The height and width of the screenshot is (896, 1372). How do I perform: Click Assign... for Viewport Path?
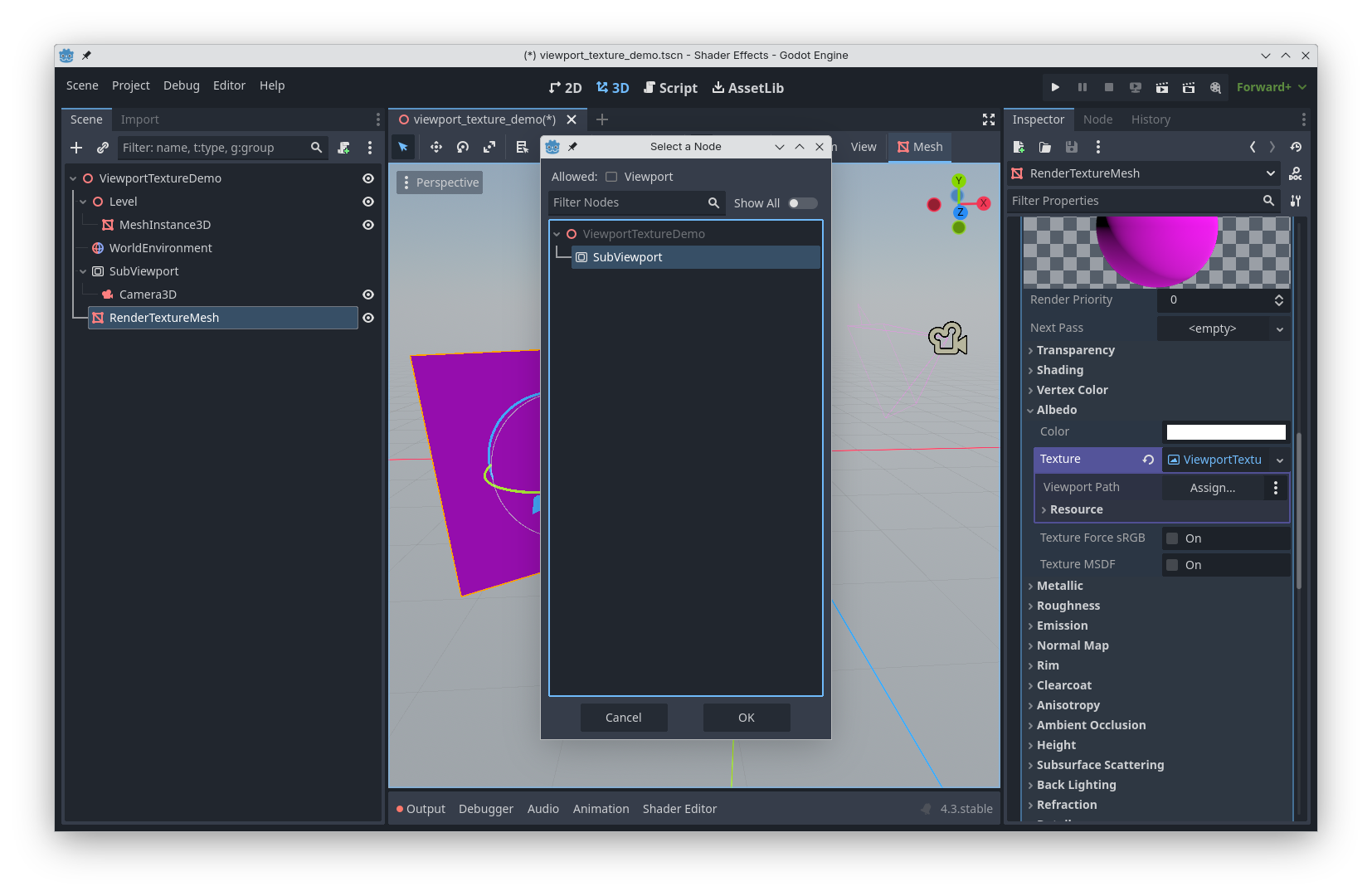[1213, 488]
